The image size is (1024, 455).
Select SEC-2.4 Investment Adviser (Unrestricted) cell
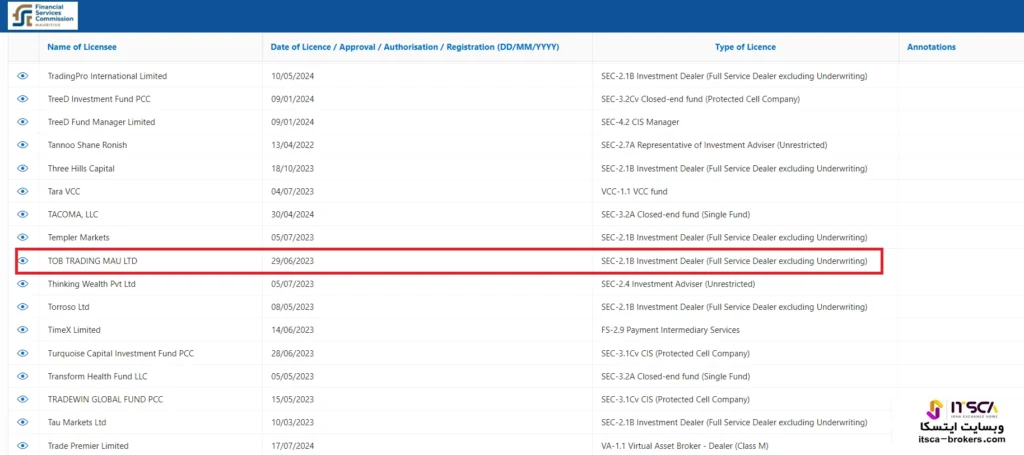coord(678,284)
